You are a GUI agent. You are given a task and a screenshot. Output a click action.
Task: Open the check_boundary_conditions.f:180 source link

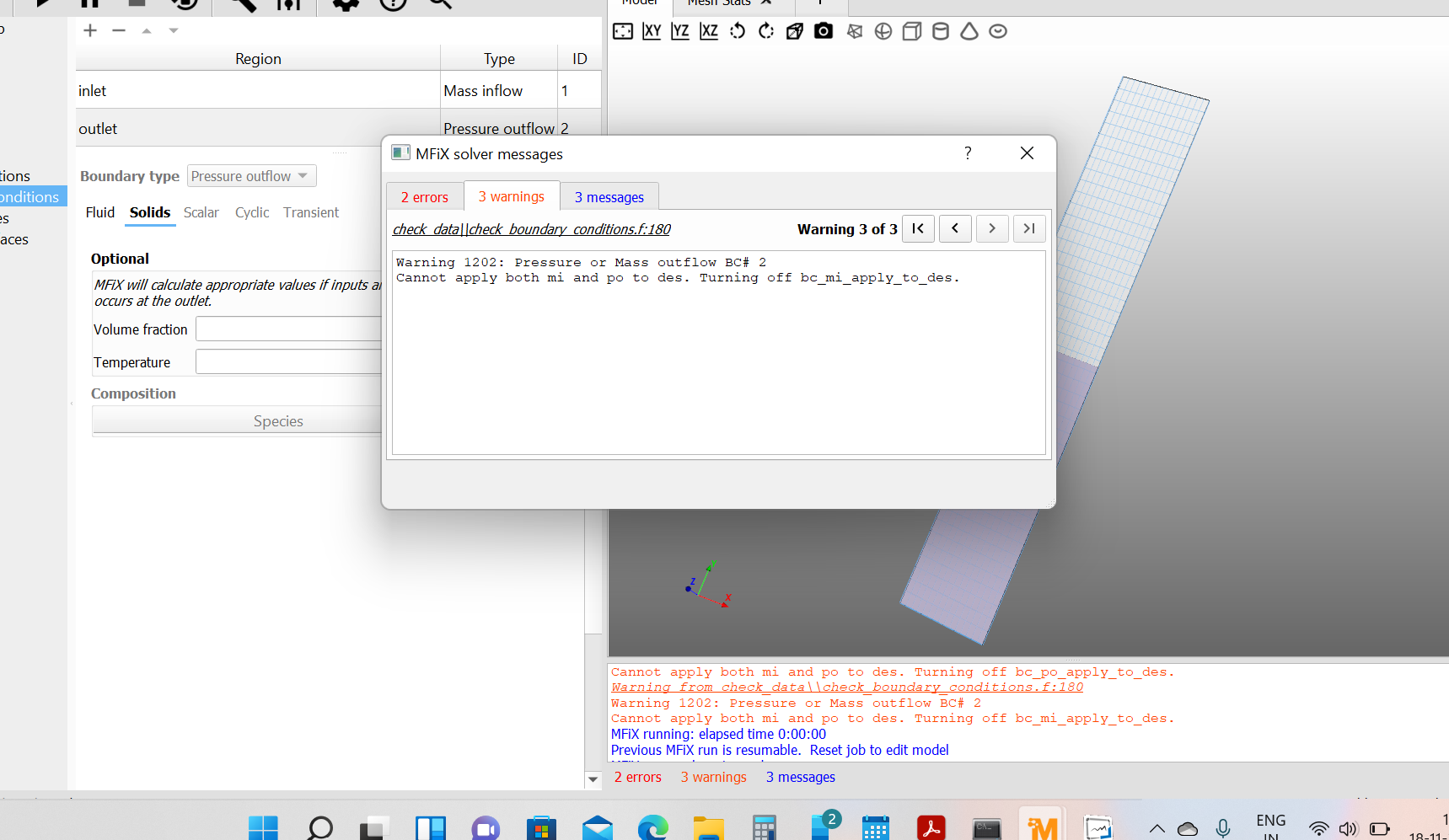(532, 229)
